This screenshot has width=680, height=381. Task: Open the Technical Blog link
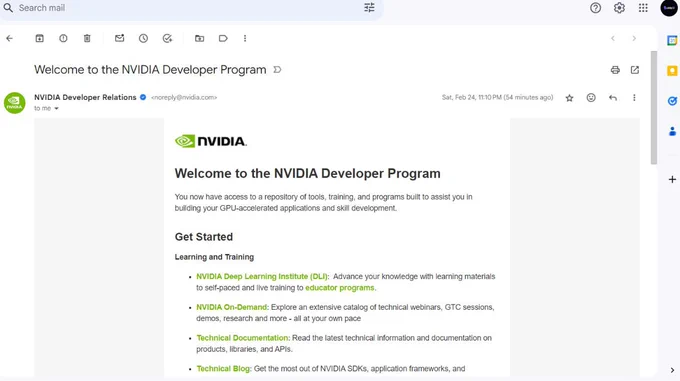tap(223, 369)
